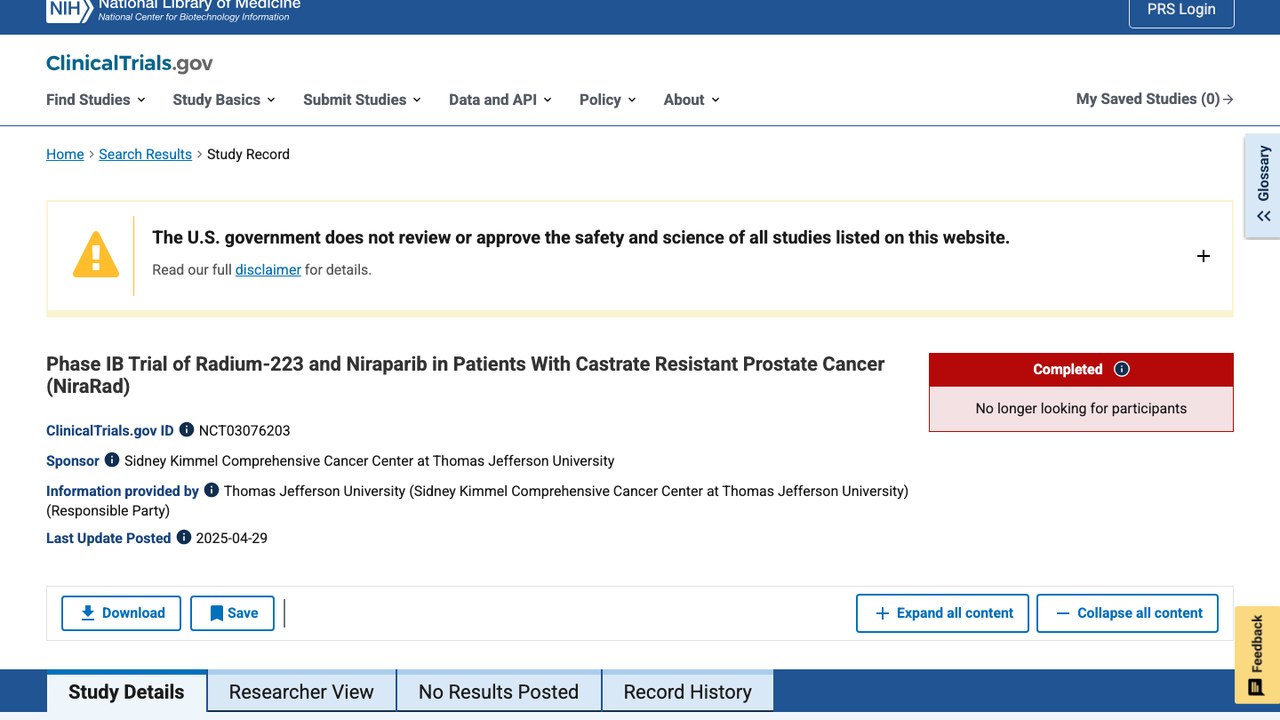Click the NIH National Library of Medicine logo

173,10
